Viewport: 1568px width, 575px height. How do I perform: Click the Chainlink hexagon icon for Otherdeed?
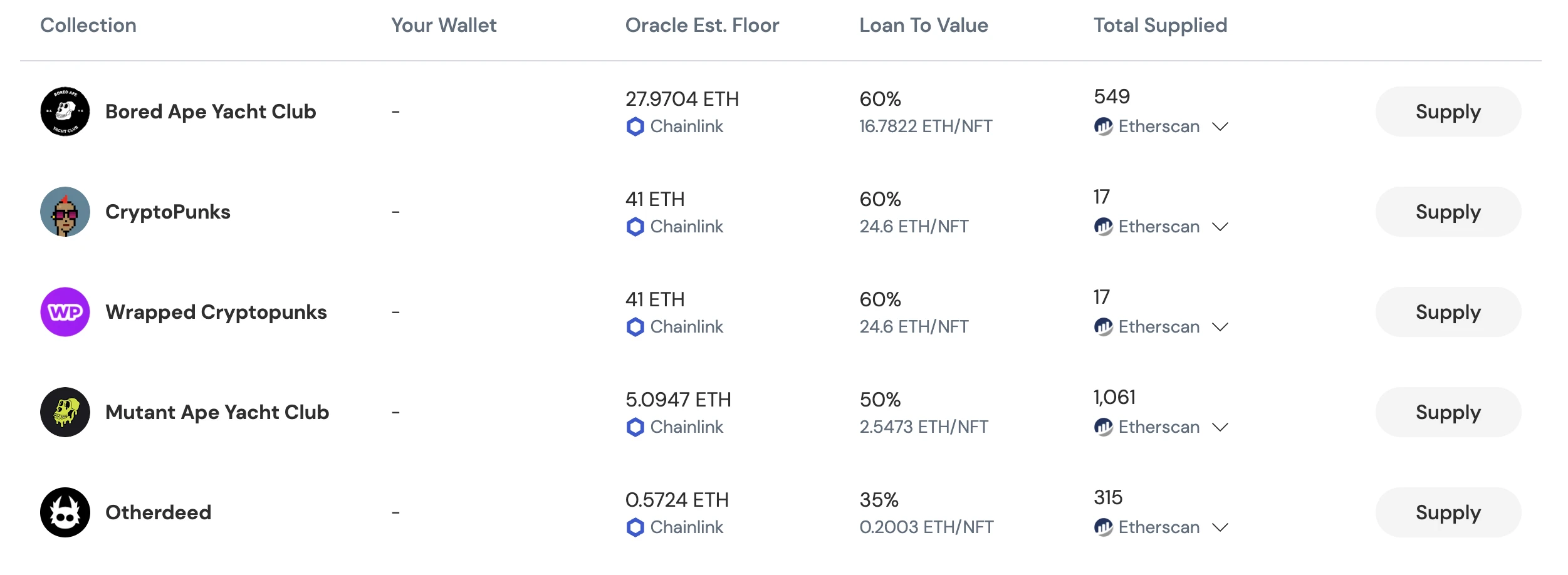coord(635,527)
